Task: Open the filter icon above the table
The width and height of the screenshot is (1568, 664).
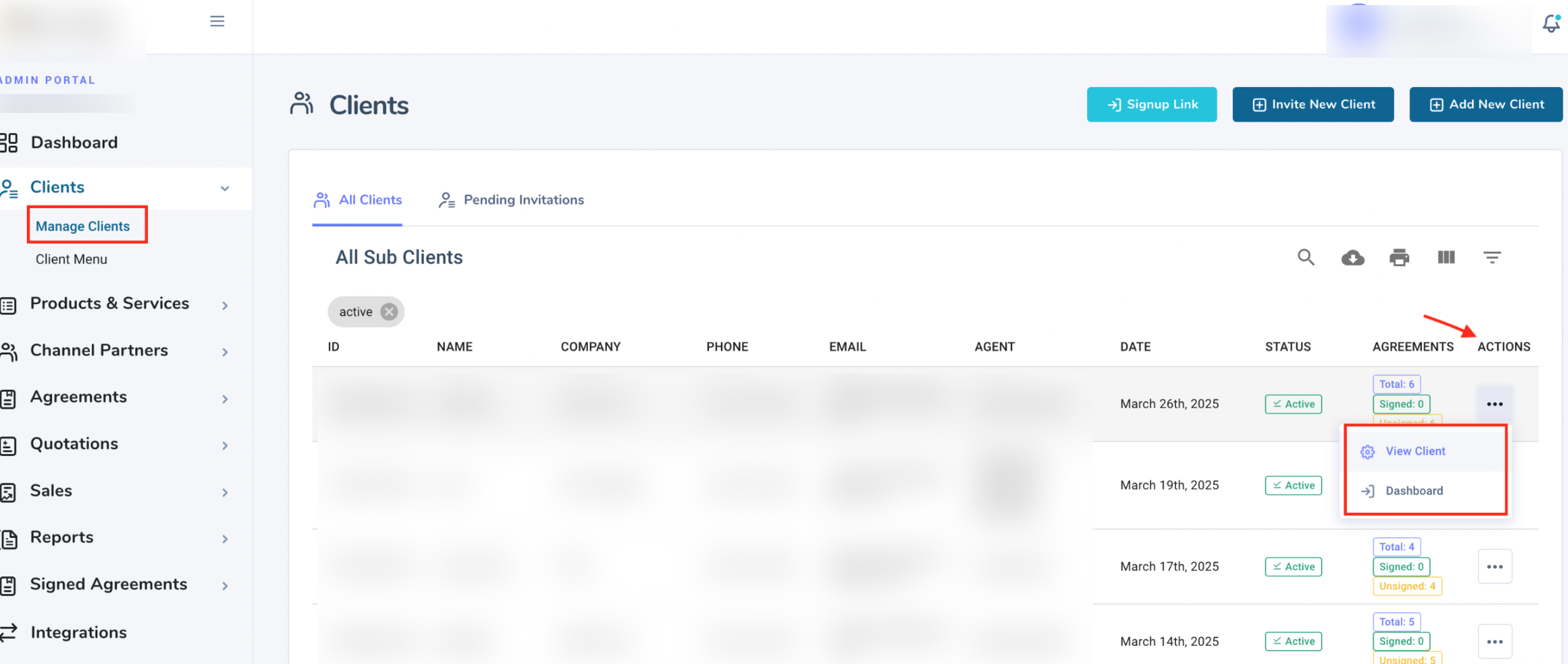Action: tap(1492, 257)
